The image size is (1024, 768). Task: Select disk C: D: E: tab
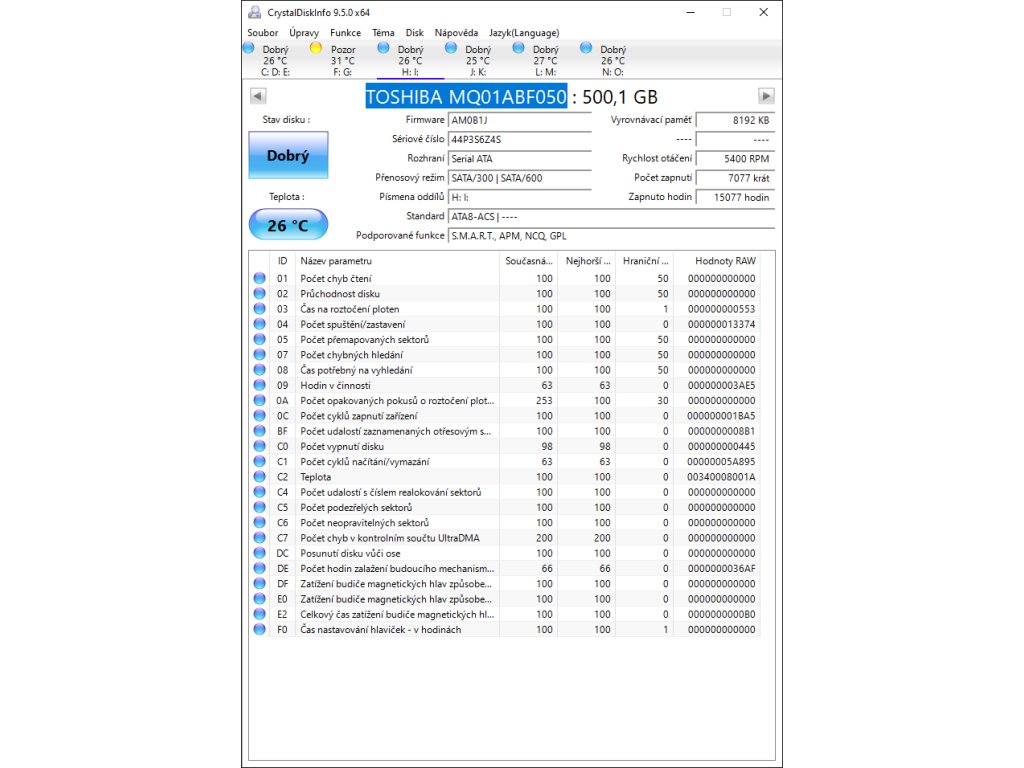click(x=276, y=60)
